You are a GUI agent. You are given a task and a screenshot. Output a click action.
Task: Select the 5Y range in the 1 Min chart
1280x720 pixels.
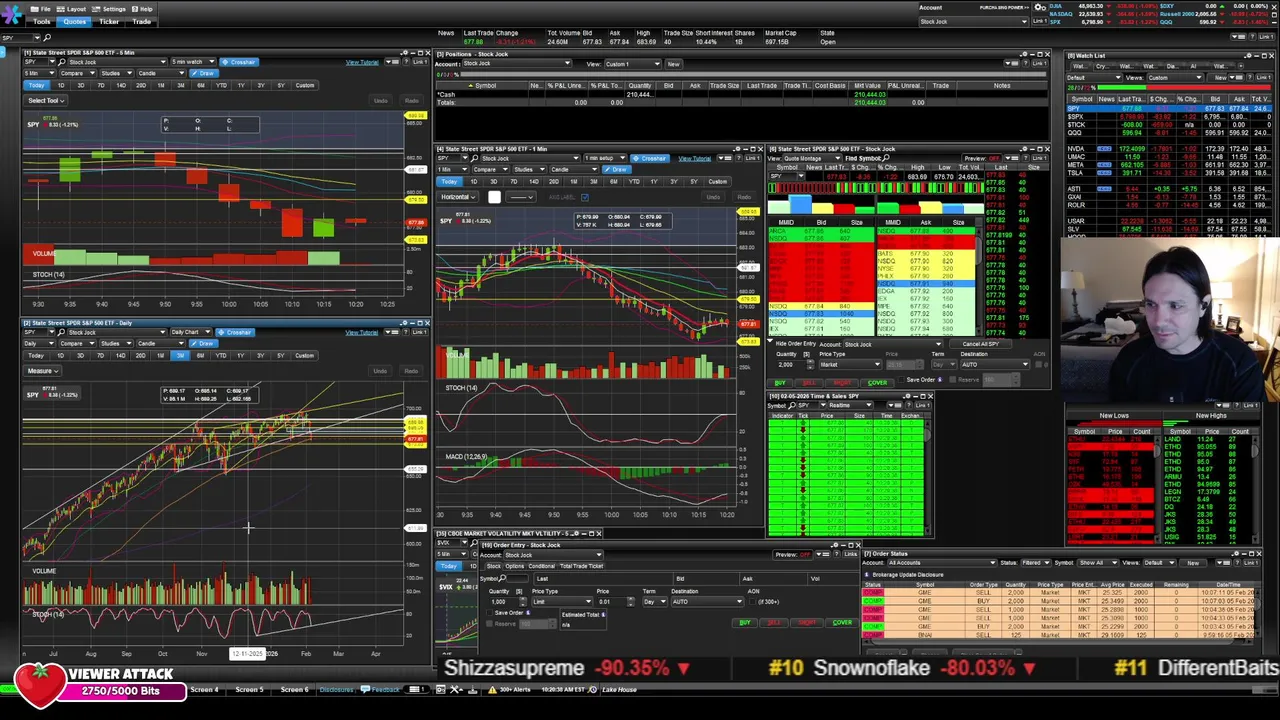[x=693, y=181]
